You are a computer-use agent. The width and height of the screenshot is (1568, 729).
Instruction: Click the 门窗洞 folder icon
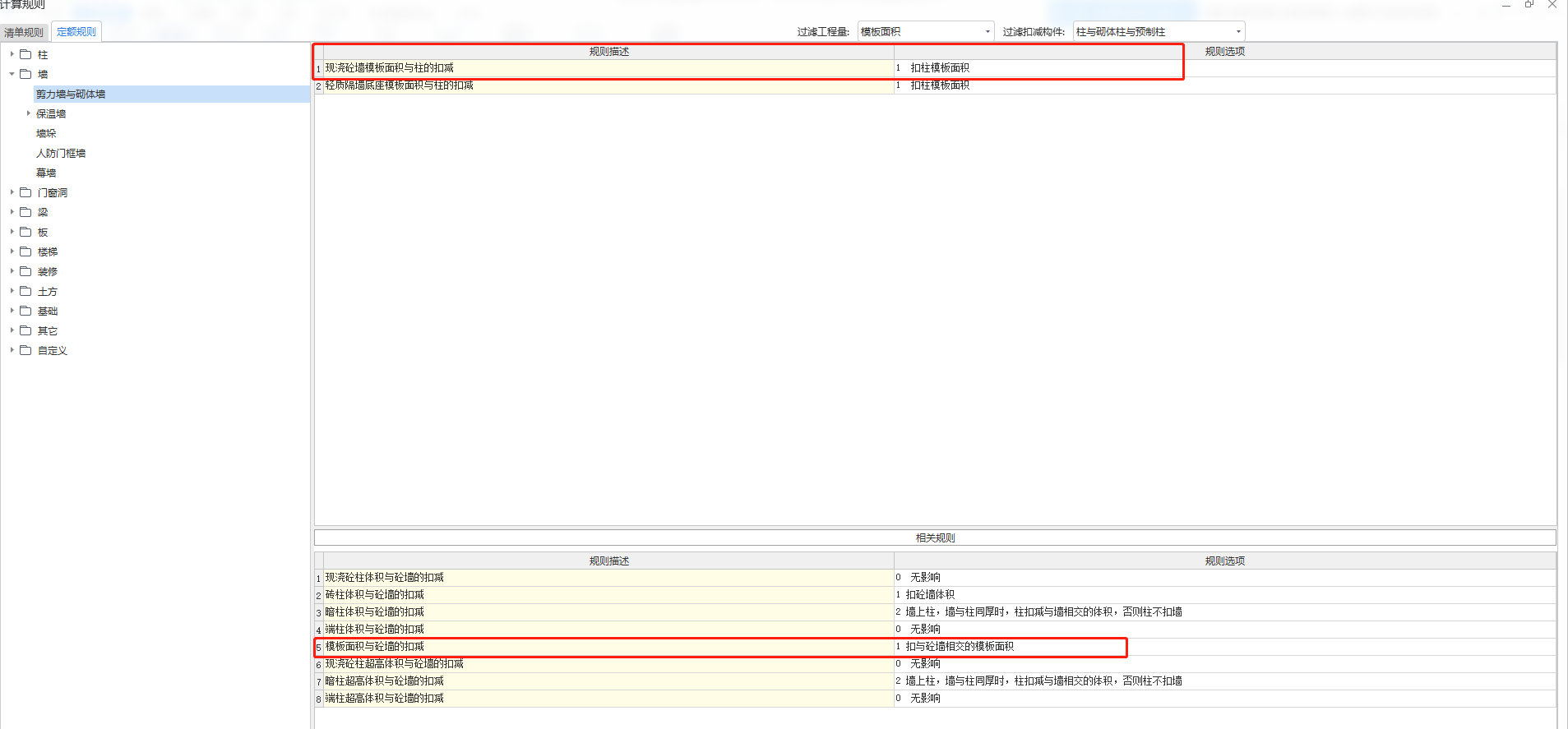25,192
